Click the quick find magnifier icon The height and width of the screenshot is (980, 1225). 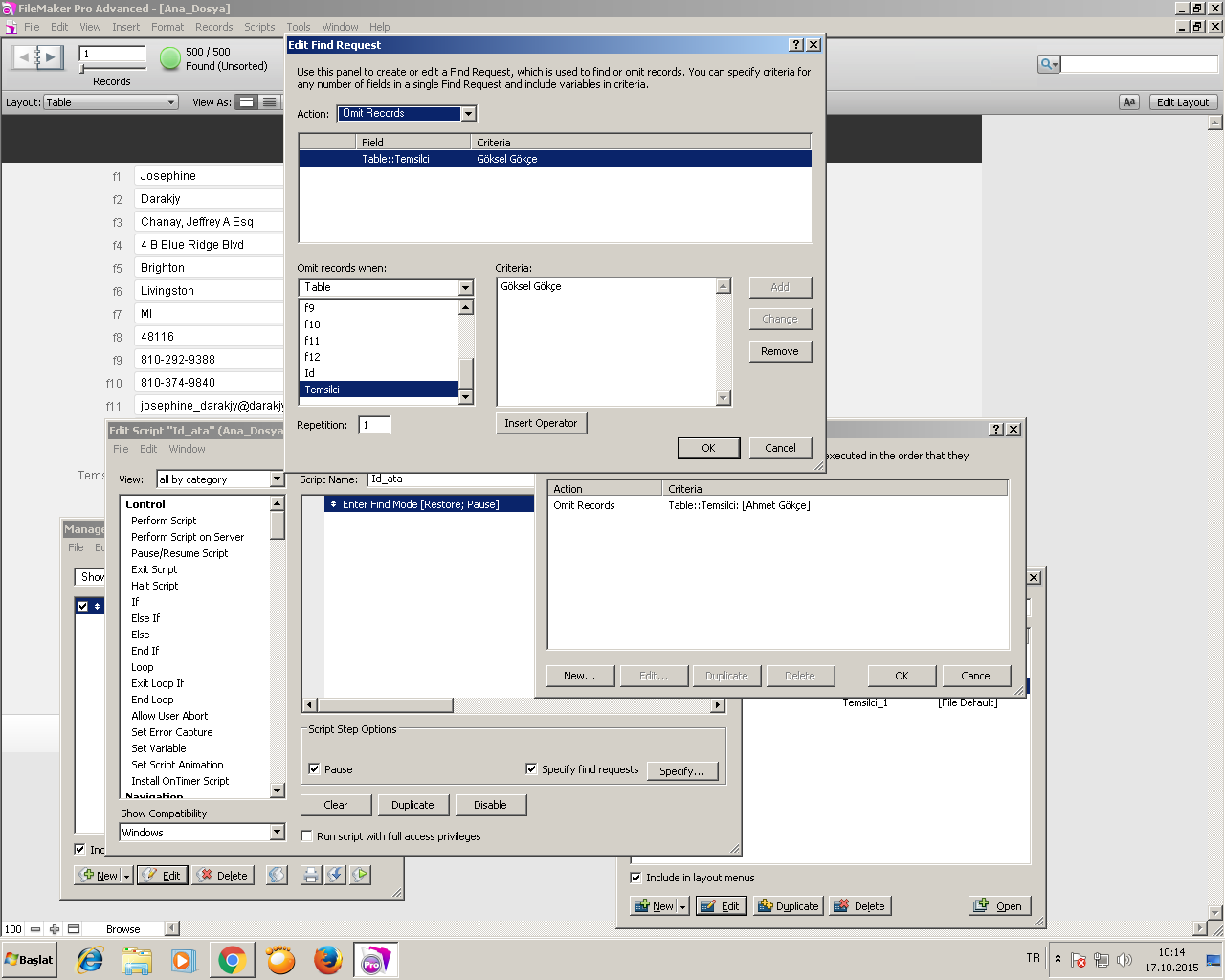1048,64
